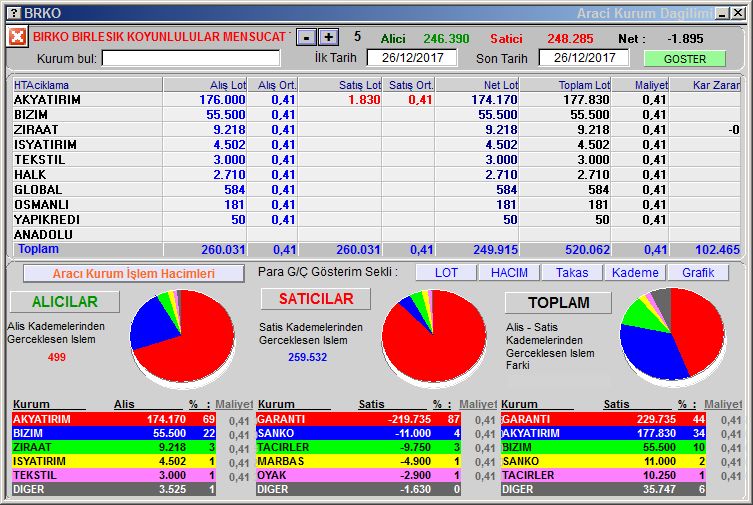The image size is (753, 505).
Task: Focus the Kurum bul search field
Action: point(191,59)
